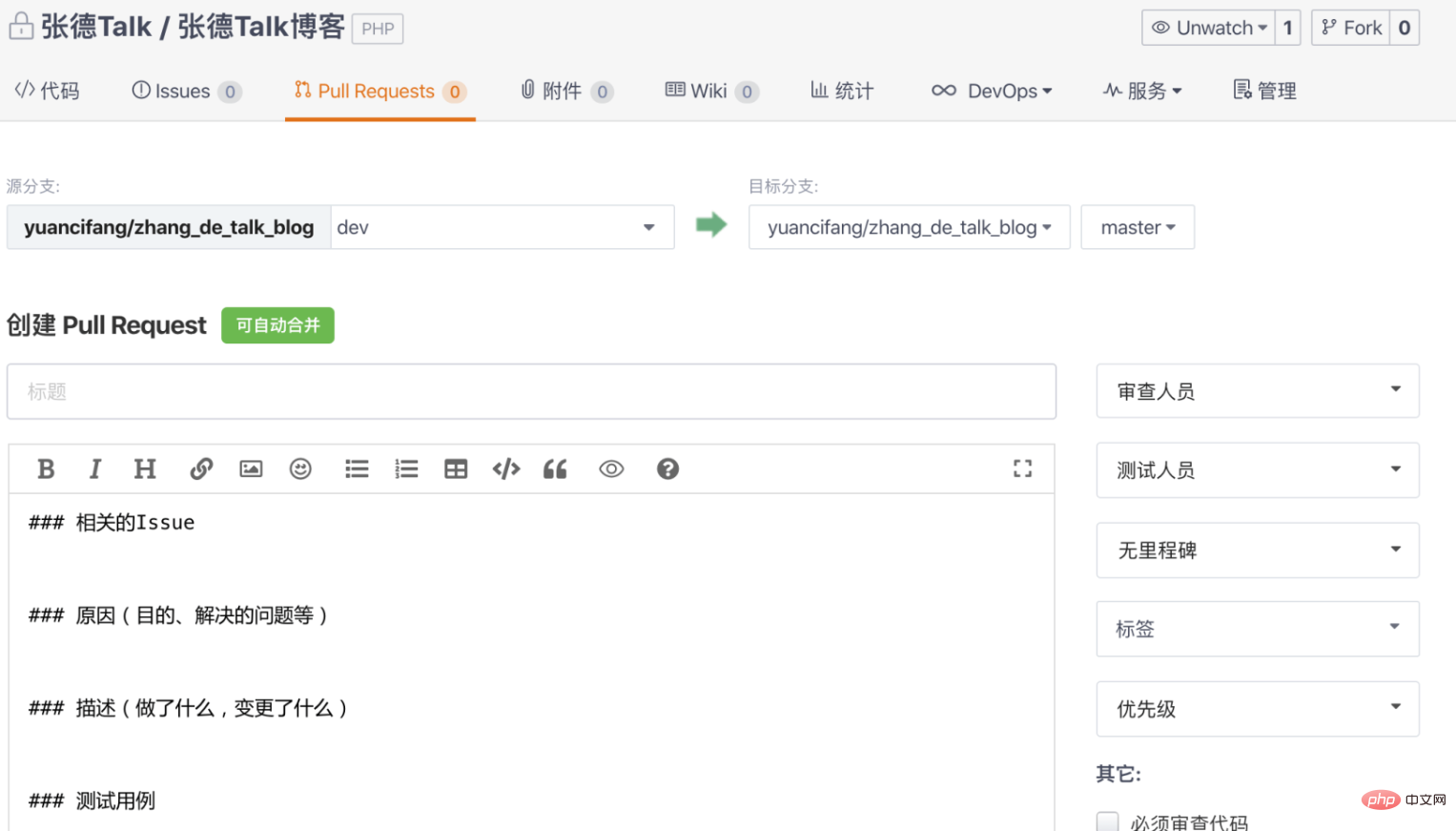Click the 相关的Issue heading line
1456x831 pixels.
tap(112, 523)
